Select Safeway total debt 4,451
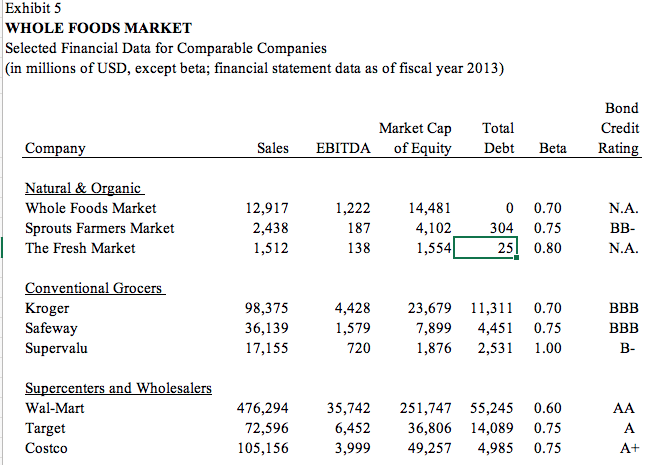The image size is (661, 465). (x=496, y=328)
